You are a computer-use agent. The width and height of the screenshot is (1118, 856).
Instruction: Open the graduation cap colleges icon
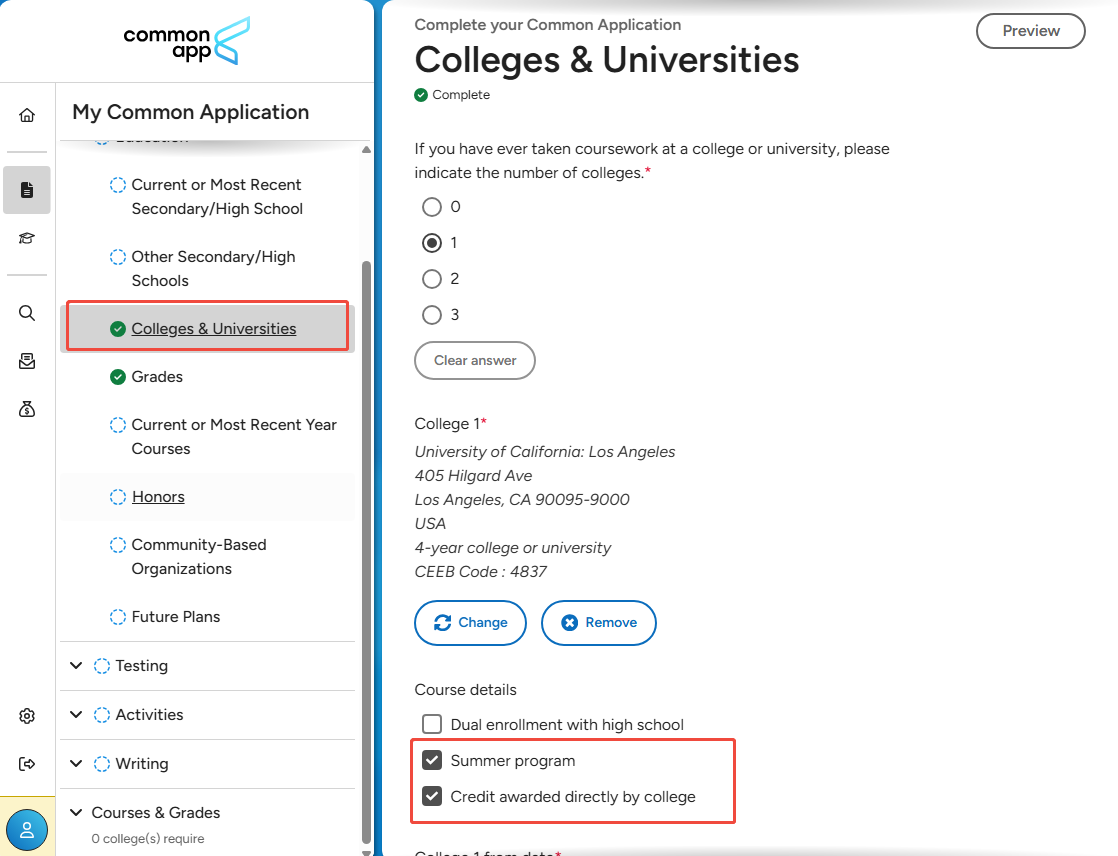click(27, 238)
